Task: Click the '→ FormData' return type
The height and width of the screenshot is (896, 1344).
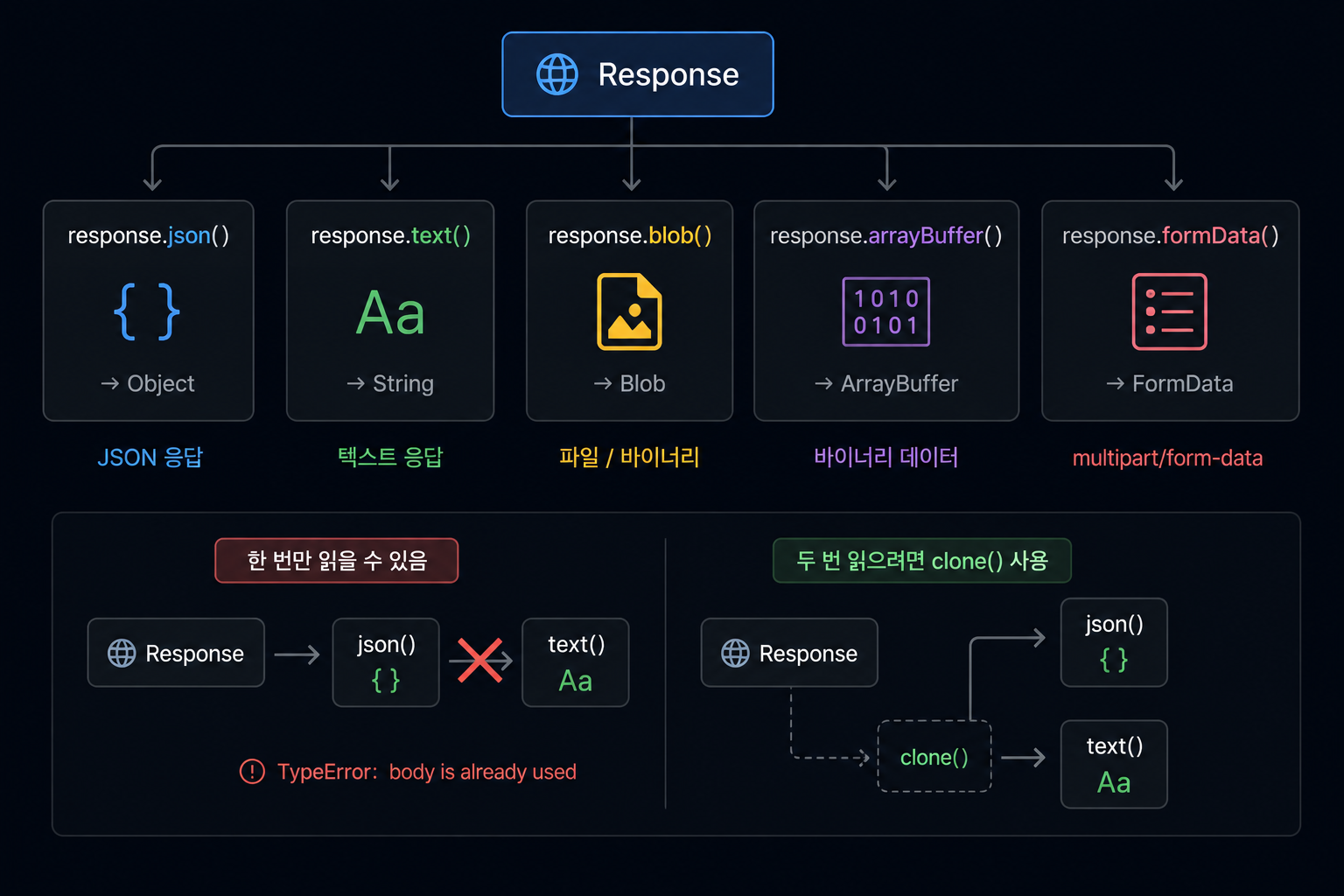Action: (1170, 383)
